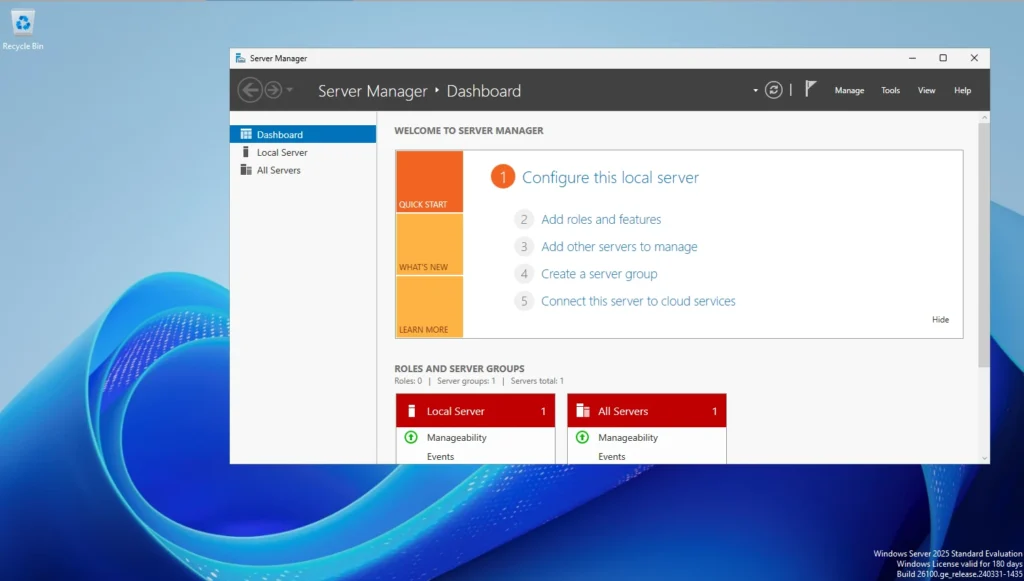Click the 'Server groups: 1' summary text
The width and height of the screenshot is (1024, 581).
466,381
